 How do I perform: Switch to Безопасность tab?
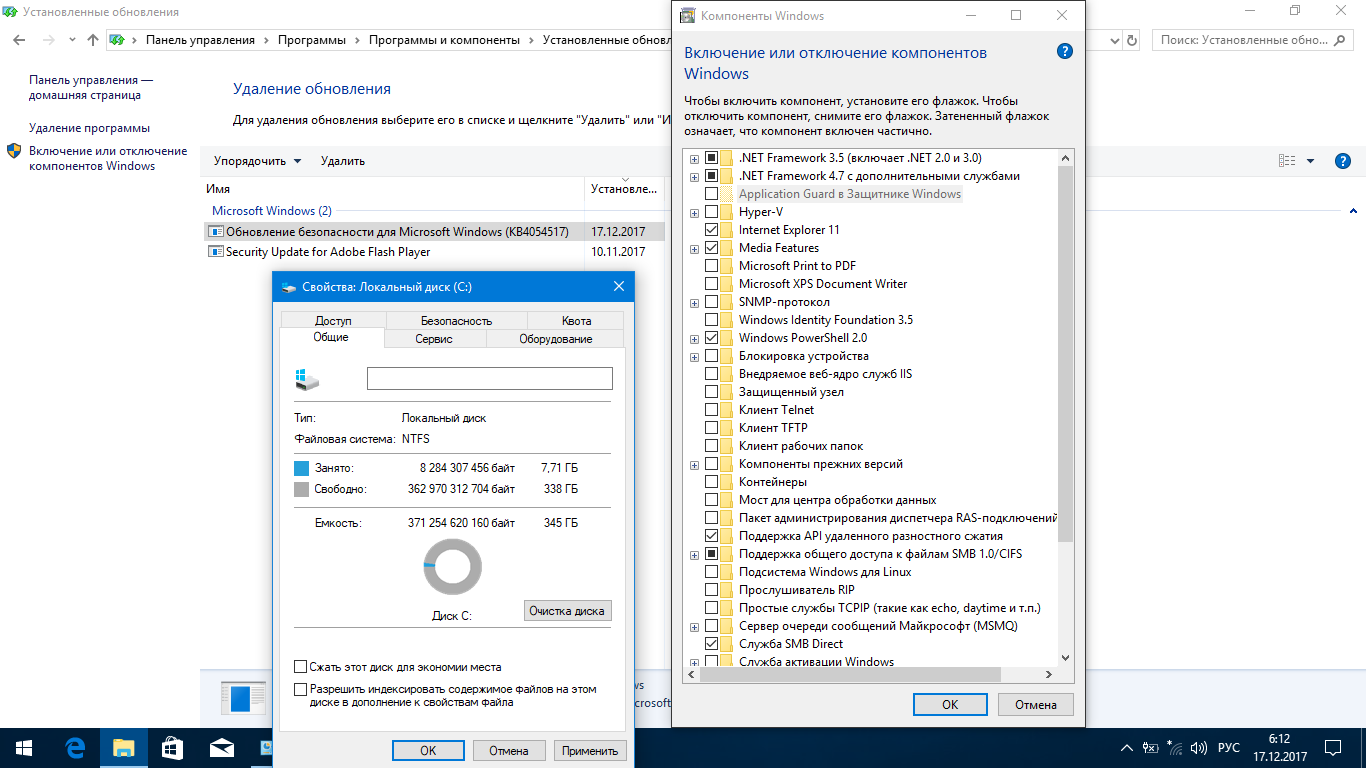[x=456, y=321]
